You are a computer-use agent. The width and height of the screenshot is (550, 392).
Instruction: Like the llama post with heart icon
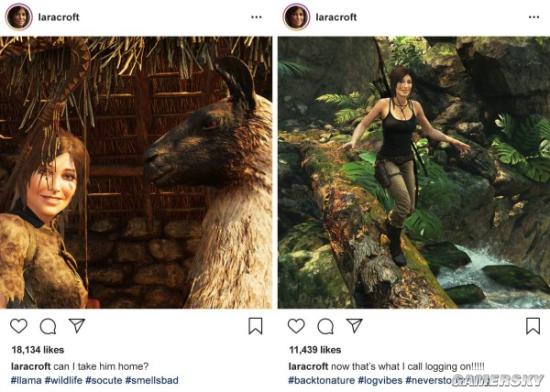coord(19,326)
